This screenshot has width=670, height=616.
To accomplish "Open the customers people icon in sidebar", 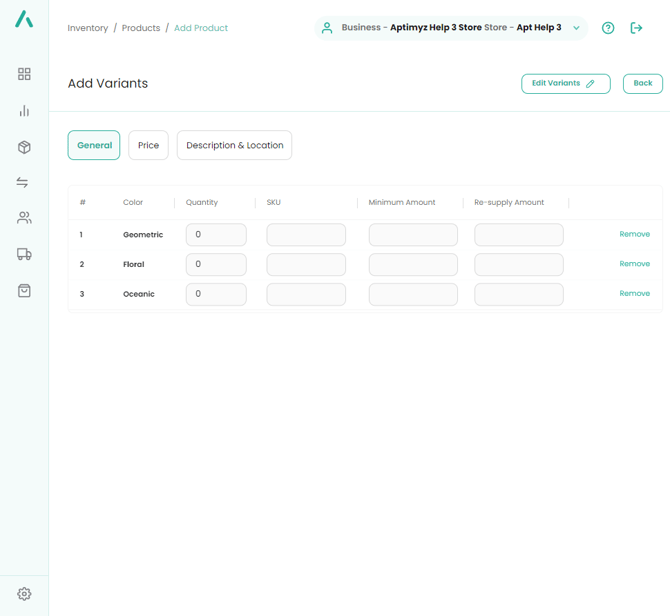I will click(24, 218).
